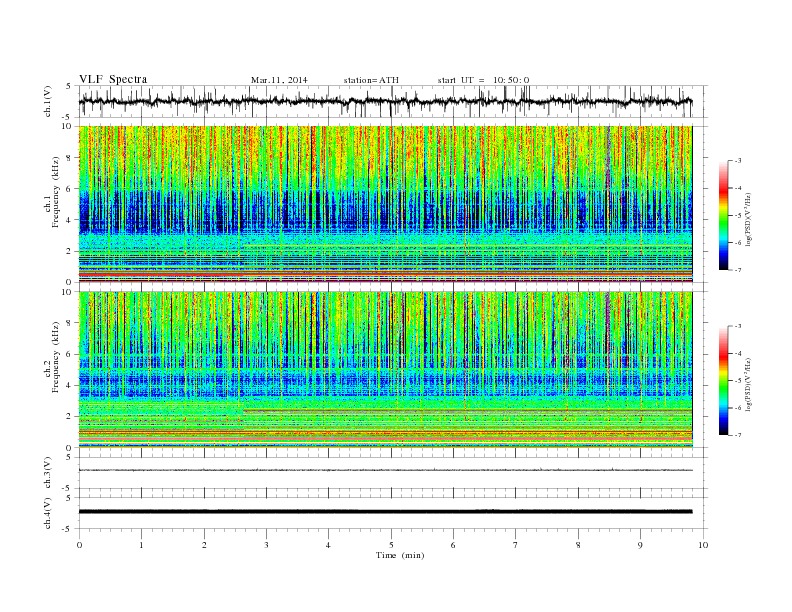Click inside the ch.2 spectrogram panel
792x612 pixels.
click(x=385, y=370)
